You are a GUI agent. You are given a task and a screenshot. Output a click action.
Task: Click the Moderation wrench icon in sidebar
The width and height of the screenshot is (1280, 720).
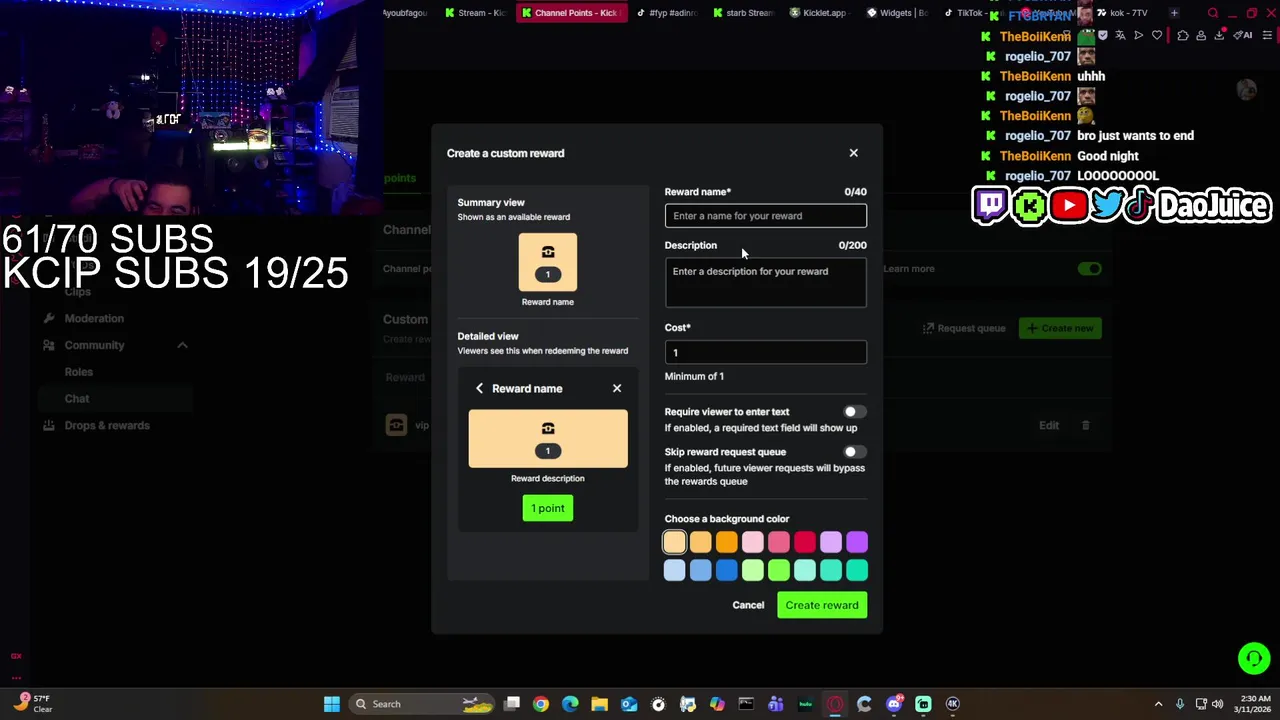click(x=48, y=318)
